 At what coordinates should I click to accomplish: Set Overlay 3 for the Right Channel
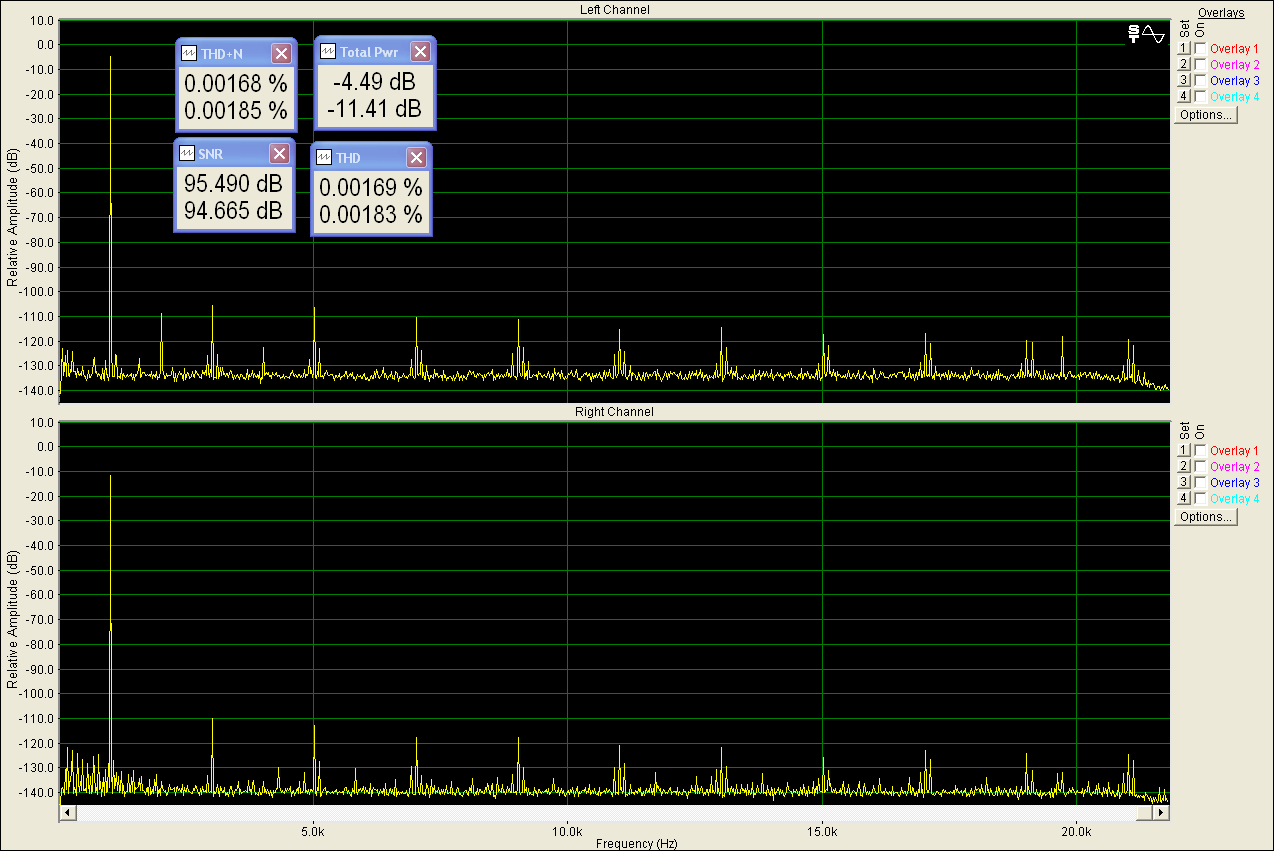[x=1183, y=482]
